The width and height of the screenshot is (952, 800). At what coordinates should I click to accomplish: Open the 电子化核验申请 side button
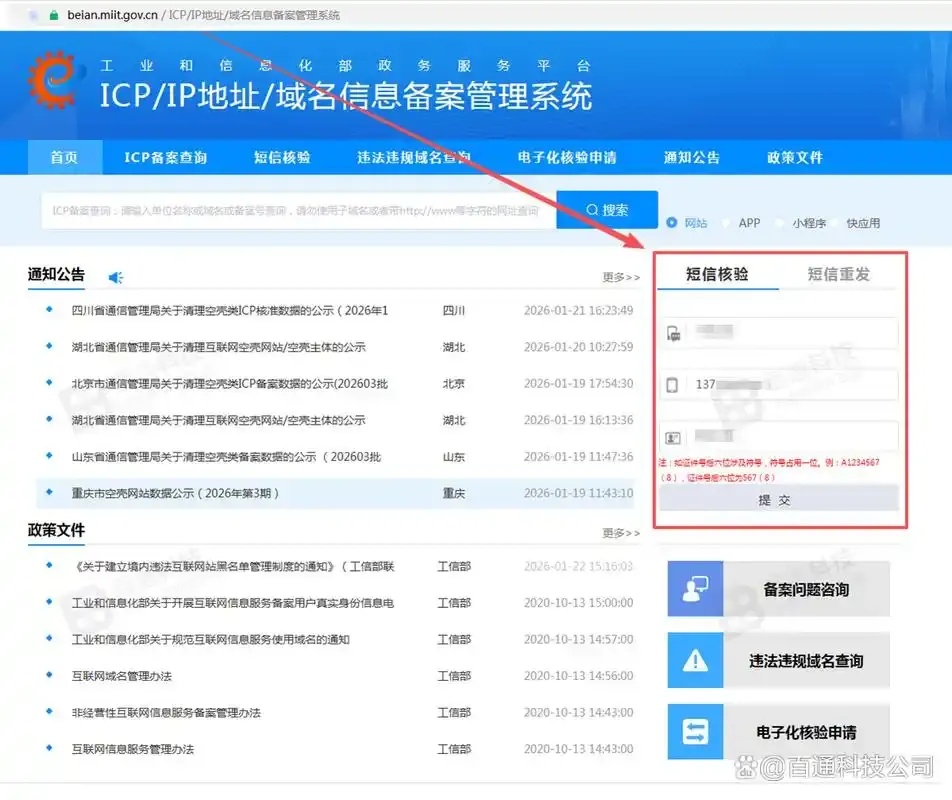[x=779, y=731]
